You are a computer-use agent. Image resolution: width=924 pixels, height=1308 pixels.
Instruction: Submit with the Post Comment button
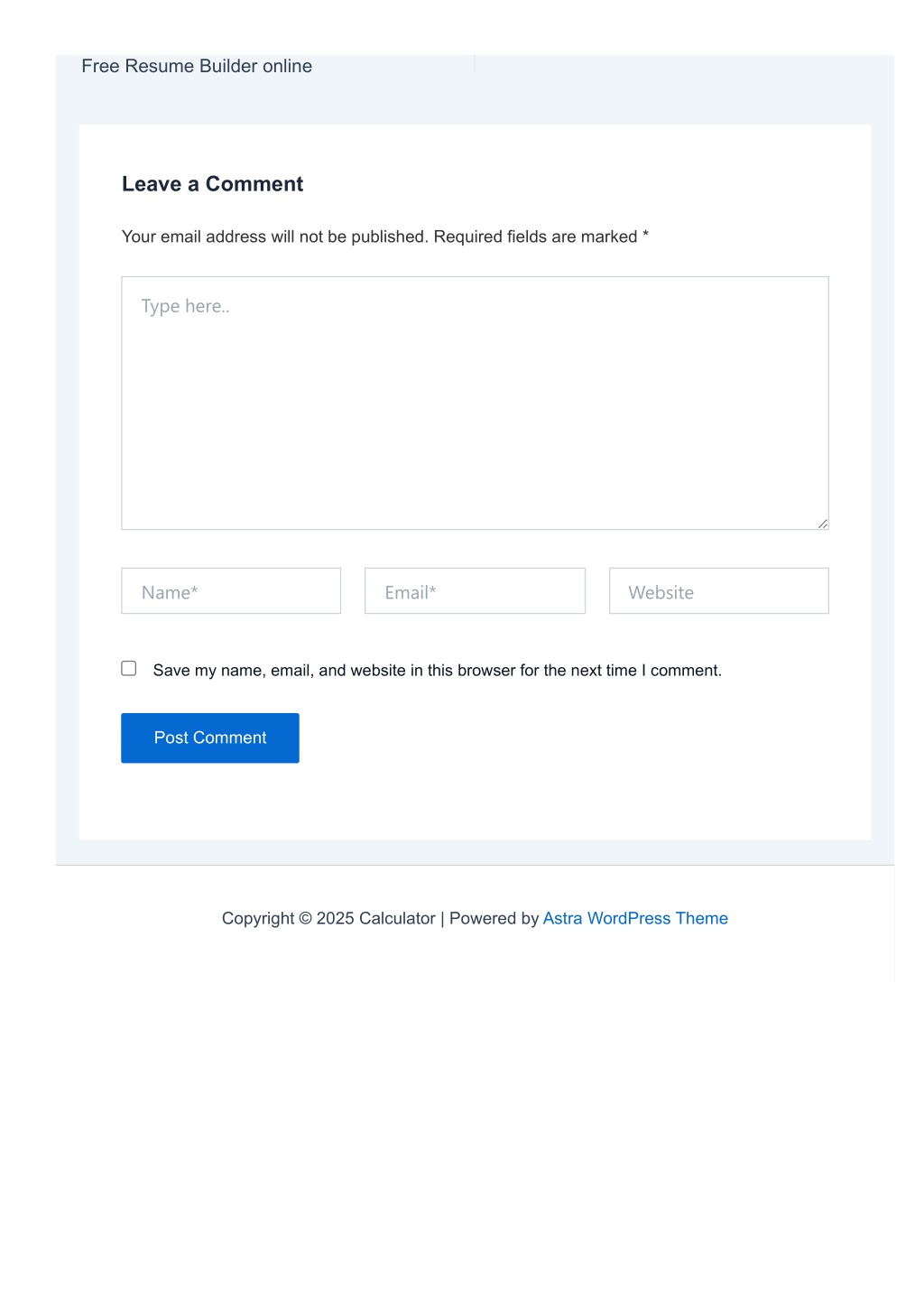[210, 737]
